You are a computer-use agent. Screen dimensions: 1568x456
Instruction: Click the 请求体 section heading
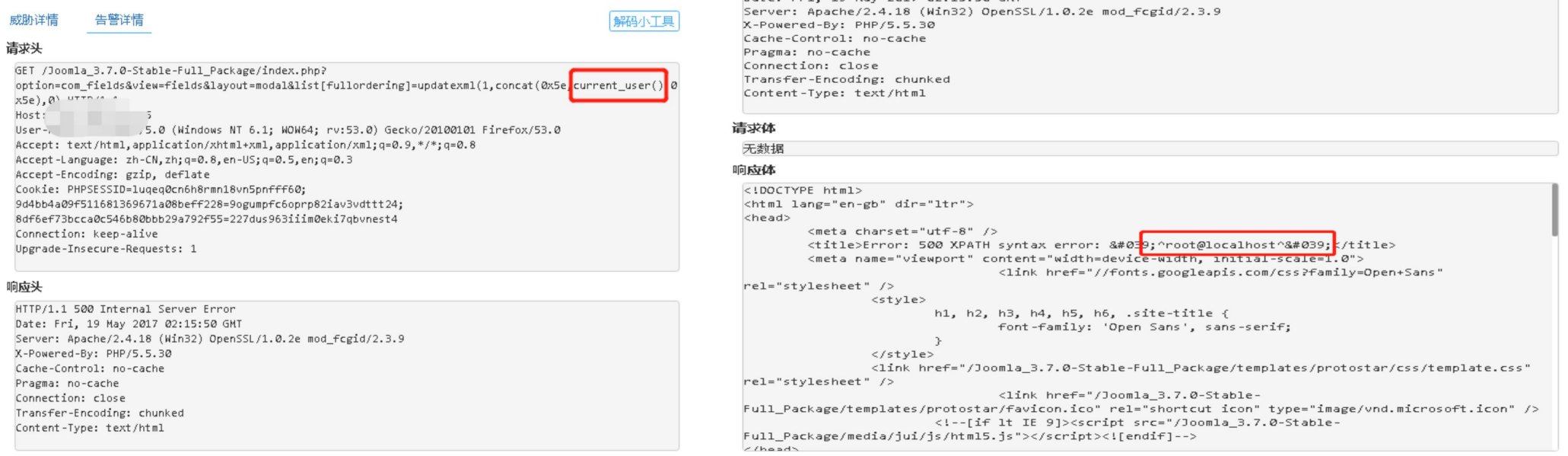click(x=753, y=128)
